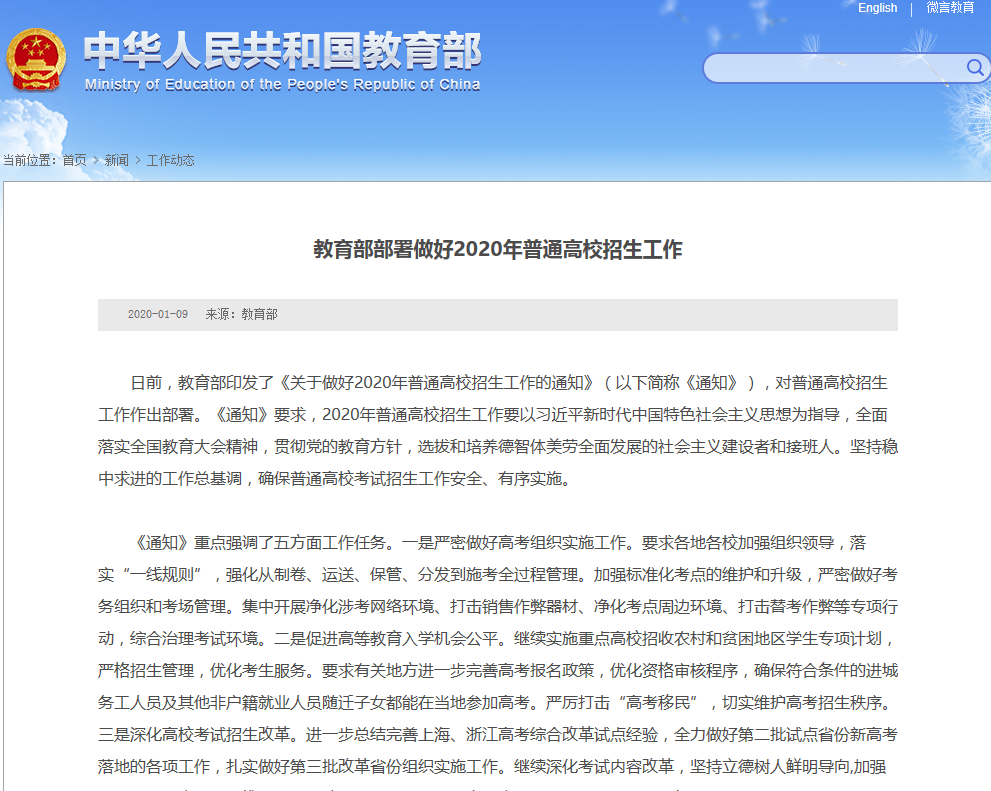Click the search magnifier icon
This screenshot has height=791, width=991.
point(975,68)
